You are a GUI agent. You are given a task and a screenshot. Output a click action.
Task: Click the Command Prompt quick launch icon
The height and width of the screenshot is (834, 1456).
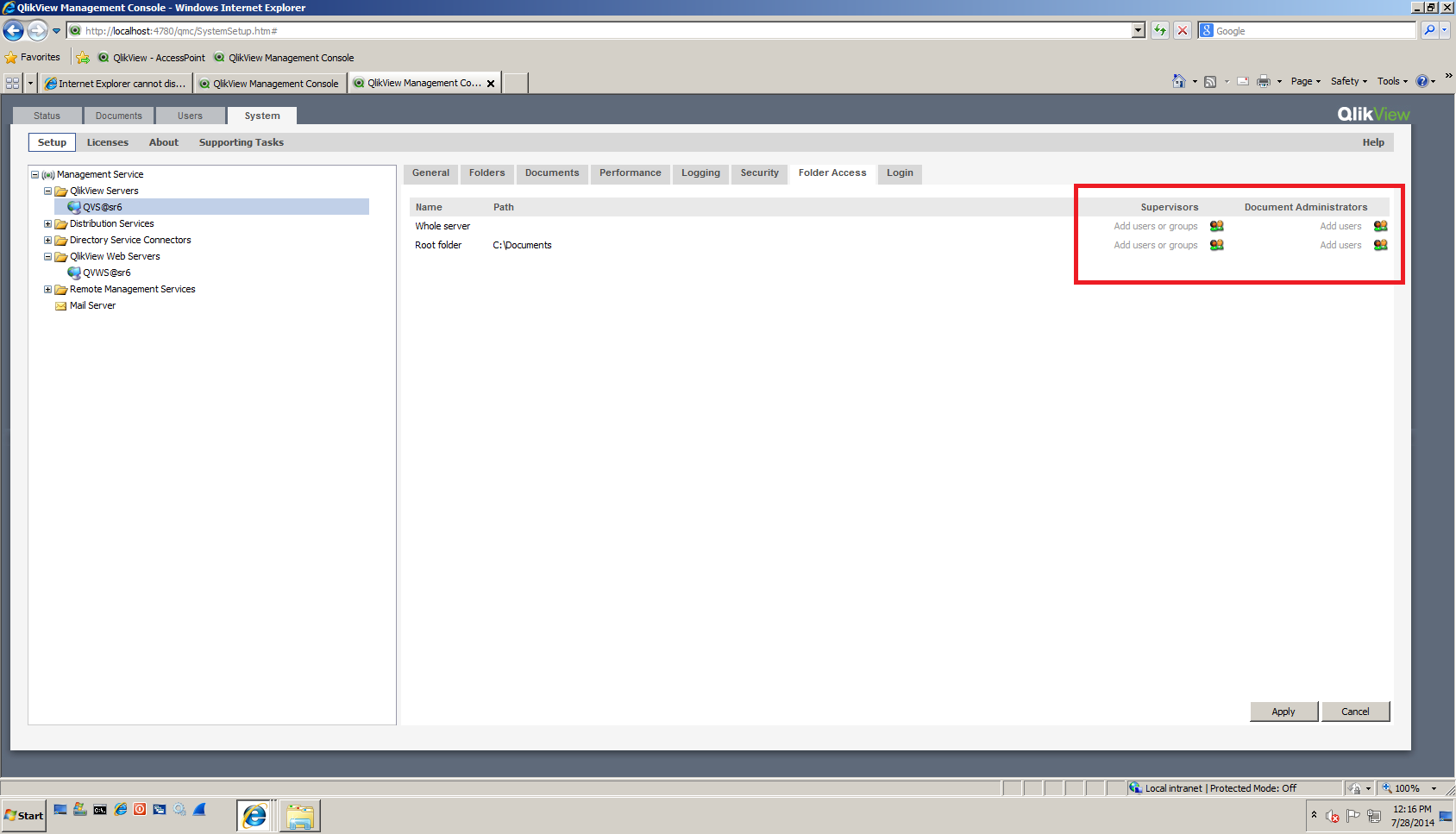(100, 809)
